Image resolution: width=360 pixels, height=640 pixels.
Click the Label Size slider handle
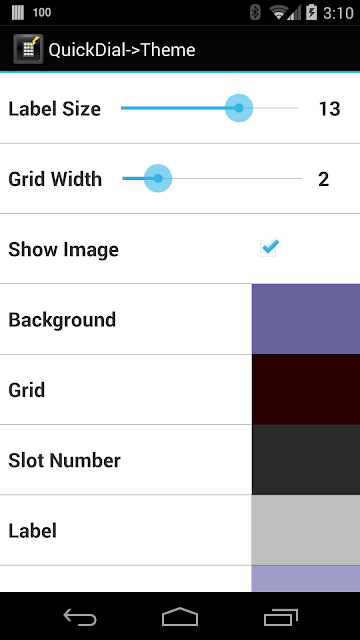click(x=239, y=108)
